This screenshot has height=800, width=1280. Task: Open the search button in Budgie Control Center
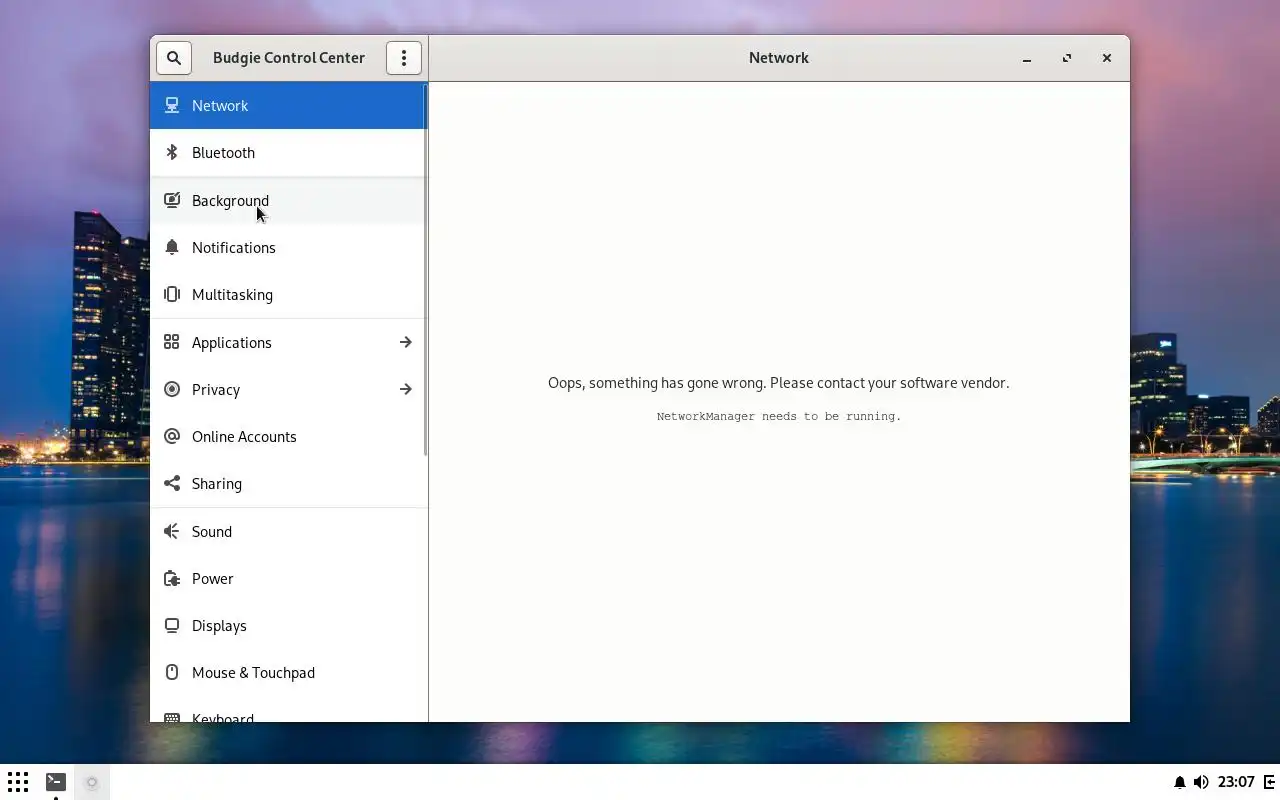pos(174,58)
